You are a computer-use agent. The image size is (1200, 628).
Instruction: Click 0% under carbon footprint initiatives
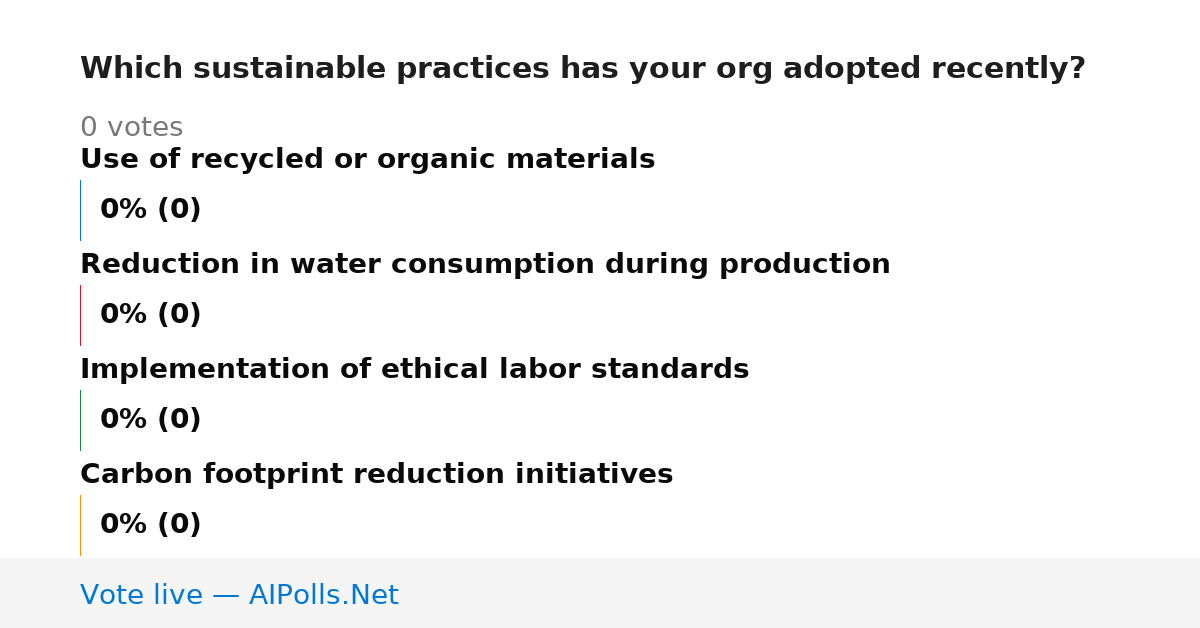tap(123, 525)
